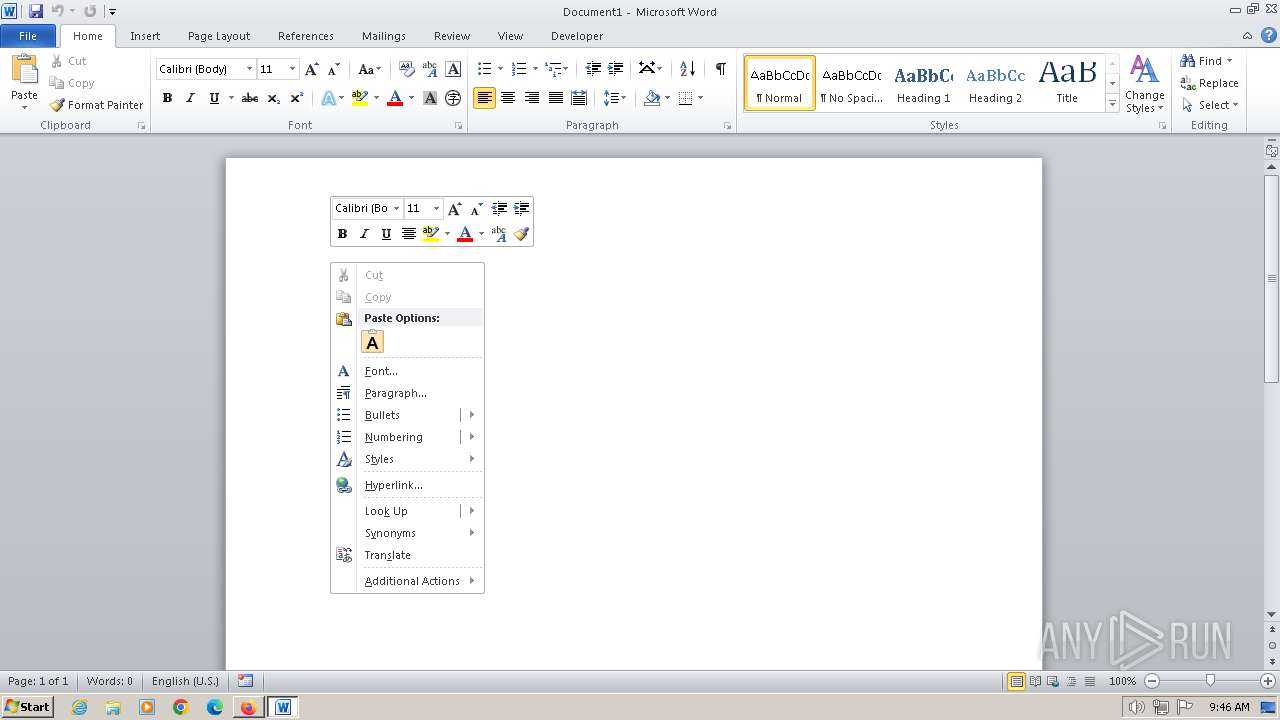Expand the Line Spacing dropdown
Viewport: 1280px width, 720px height.
615,98
